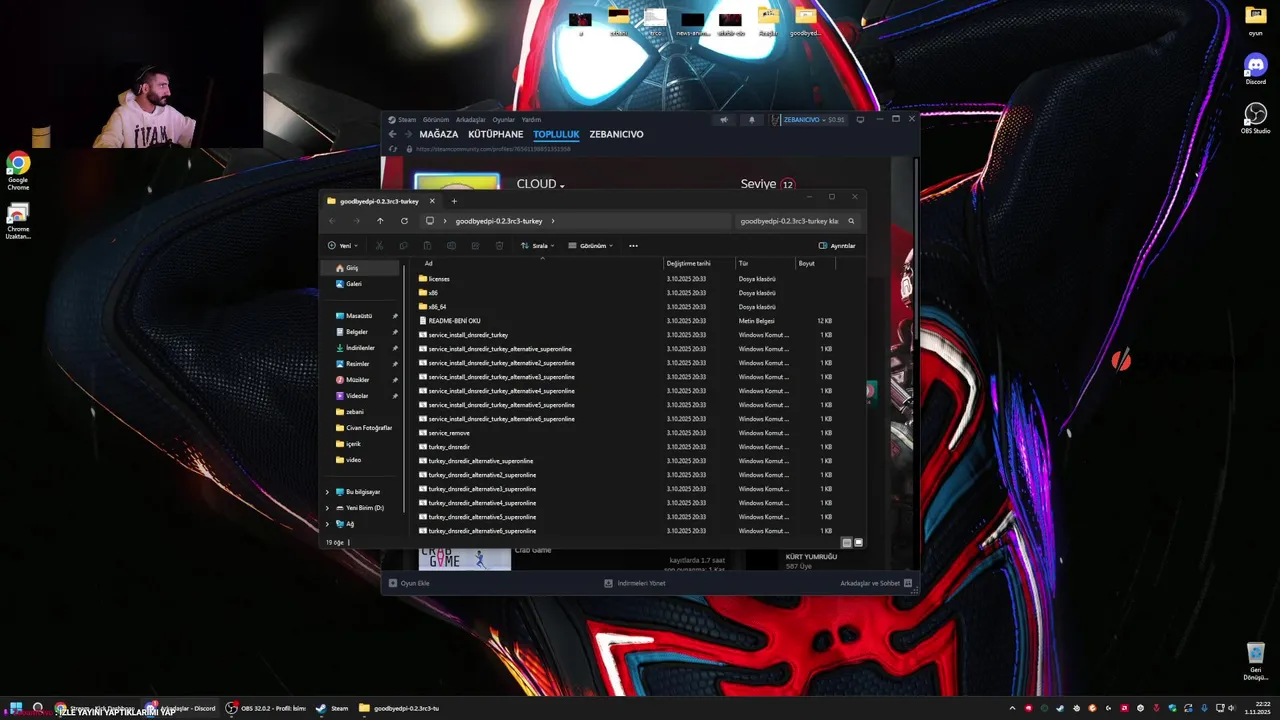
Task: Expand Ağ in the navigation pane
Action: point(327,524)
